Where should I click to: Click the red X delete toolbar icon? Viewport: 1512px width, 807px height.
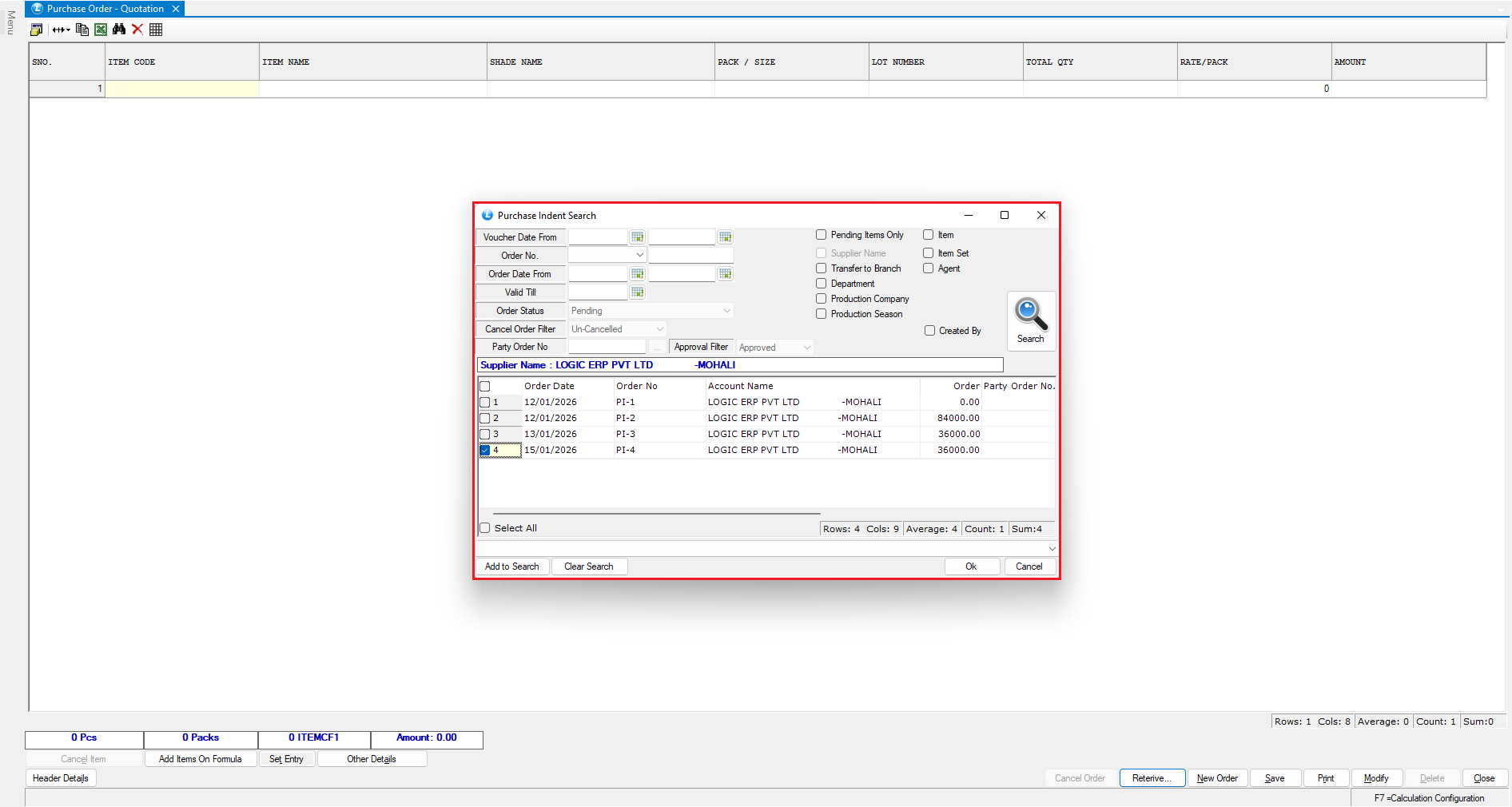coord(137,30)
